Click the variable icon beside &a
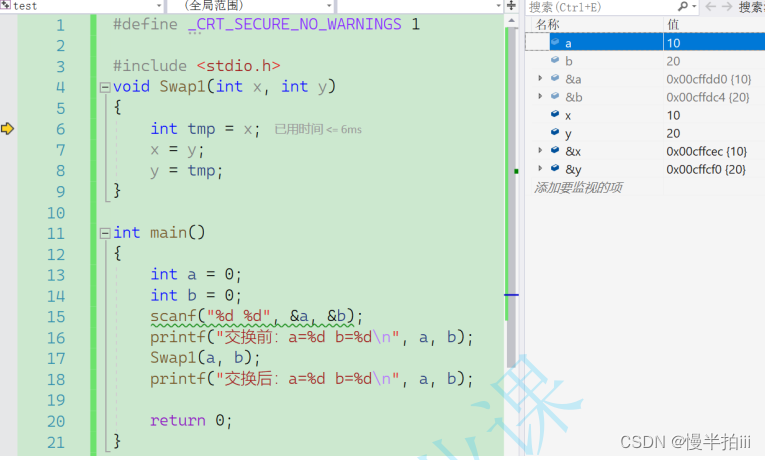 (x=555, y=78)
